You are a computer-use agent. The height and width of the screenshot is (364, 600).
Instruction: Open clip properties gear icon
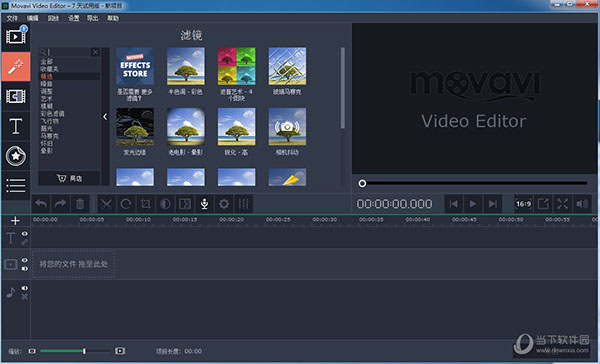point(224,204)
